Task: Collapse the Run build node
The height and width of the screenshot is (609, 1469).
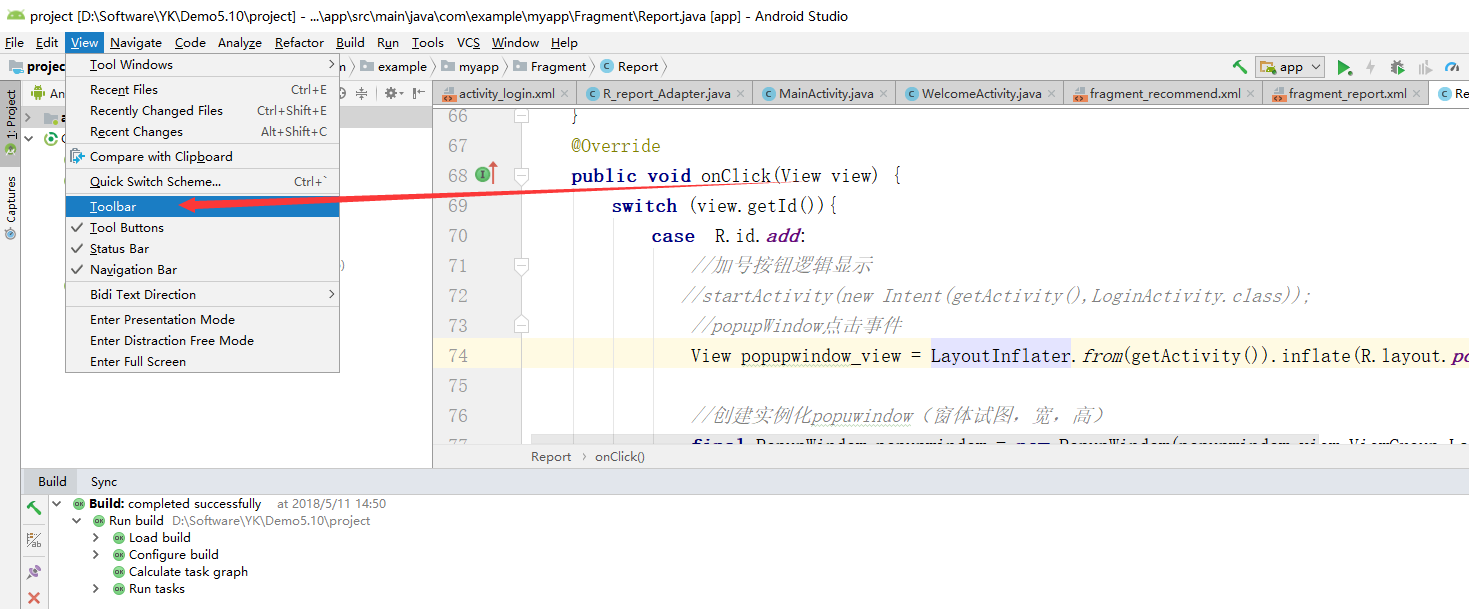Action: [x=77, y=520]
